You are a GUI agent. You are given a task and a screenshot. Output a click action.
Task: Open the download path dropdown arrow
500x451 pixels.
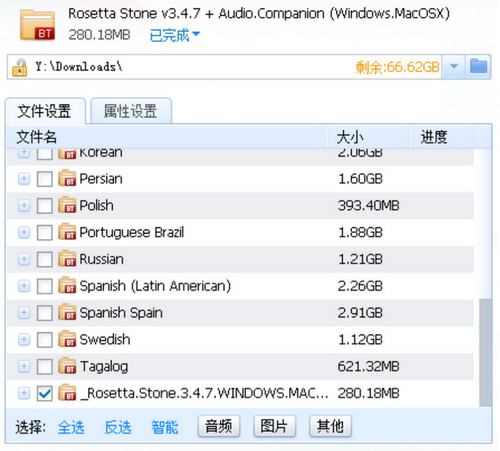(x=454, y=67)
